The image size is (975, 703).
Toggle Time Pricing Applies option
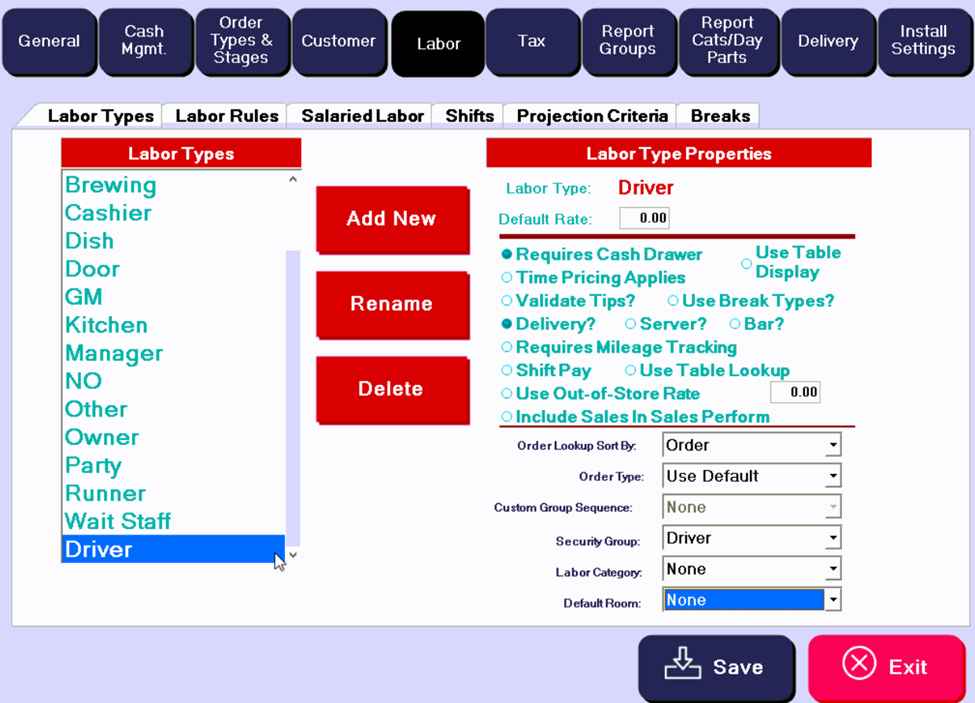click(593, 277)
